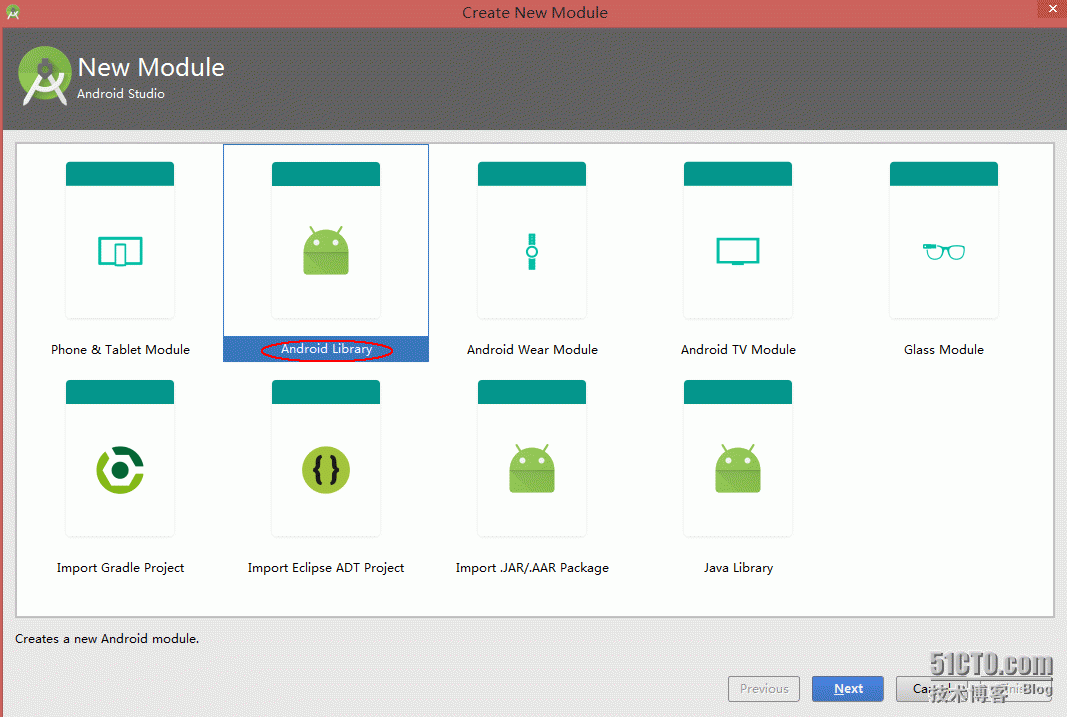The image size is (1067, 717).
Task: Click the Import Eclipse ADT Project label
Action: tap(326, 568)
